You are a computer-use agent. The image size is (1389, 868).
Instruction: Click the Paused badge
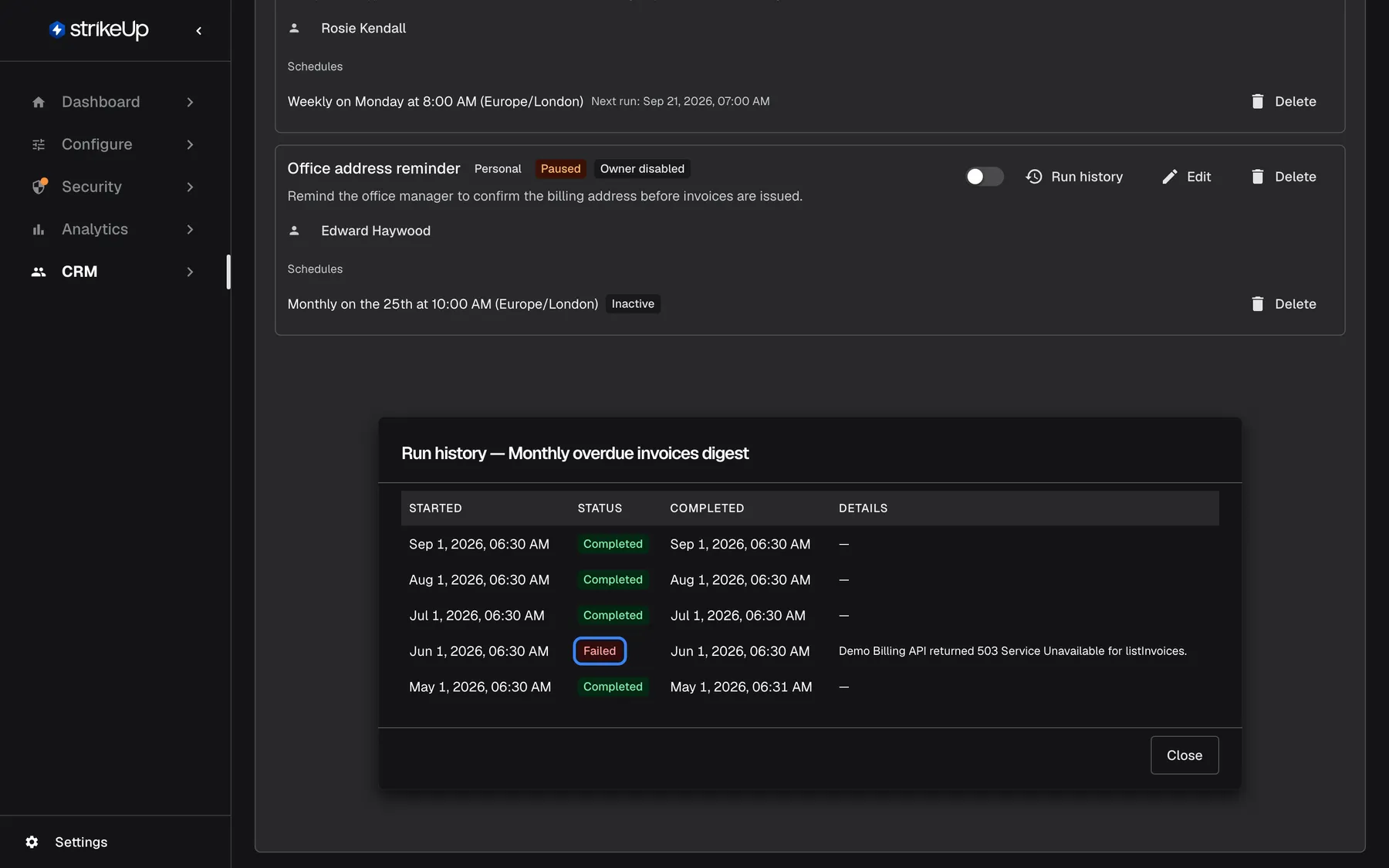coord(560,169)
